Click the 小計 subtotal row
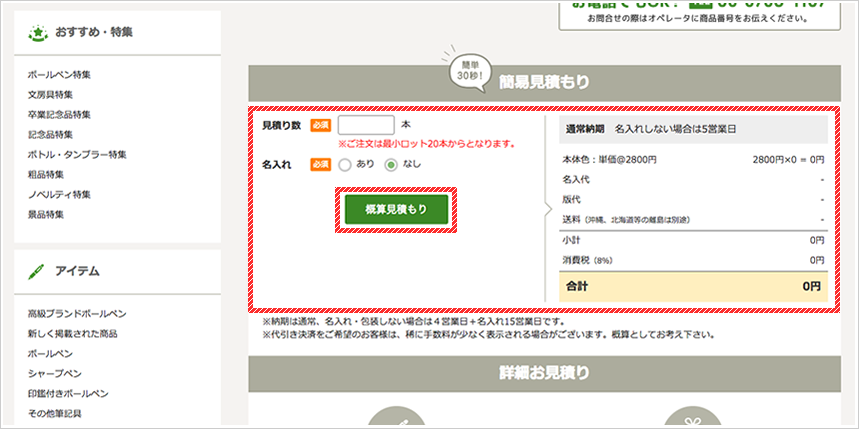859x429 pixels. point(693,240)
